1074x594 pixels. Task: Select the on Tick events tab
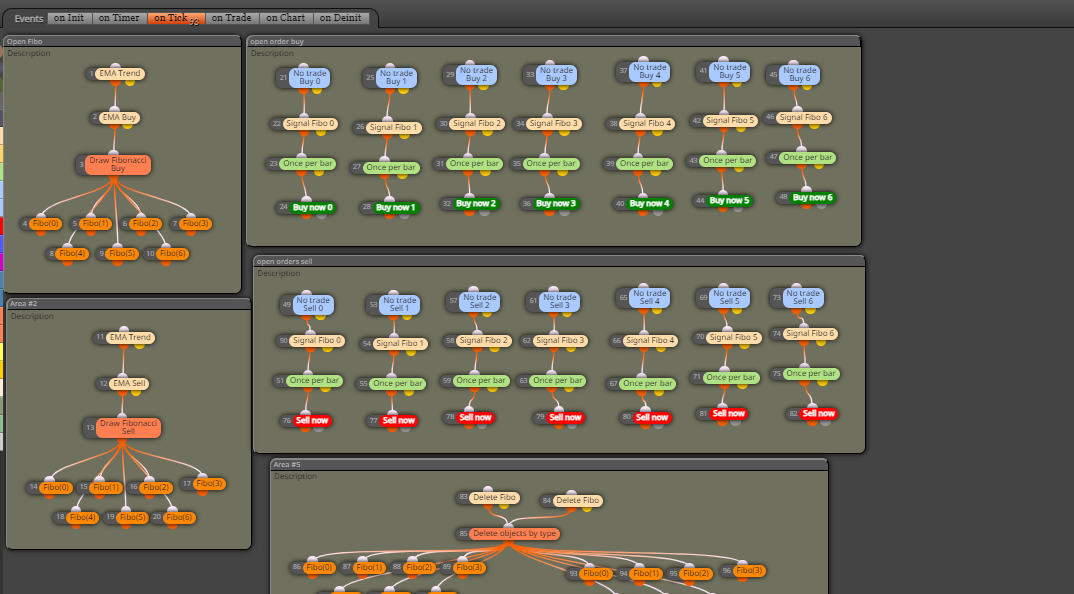(x=175, y=18)
